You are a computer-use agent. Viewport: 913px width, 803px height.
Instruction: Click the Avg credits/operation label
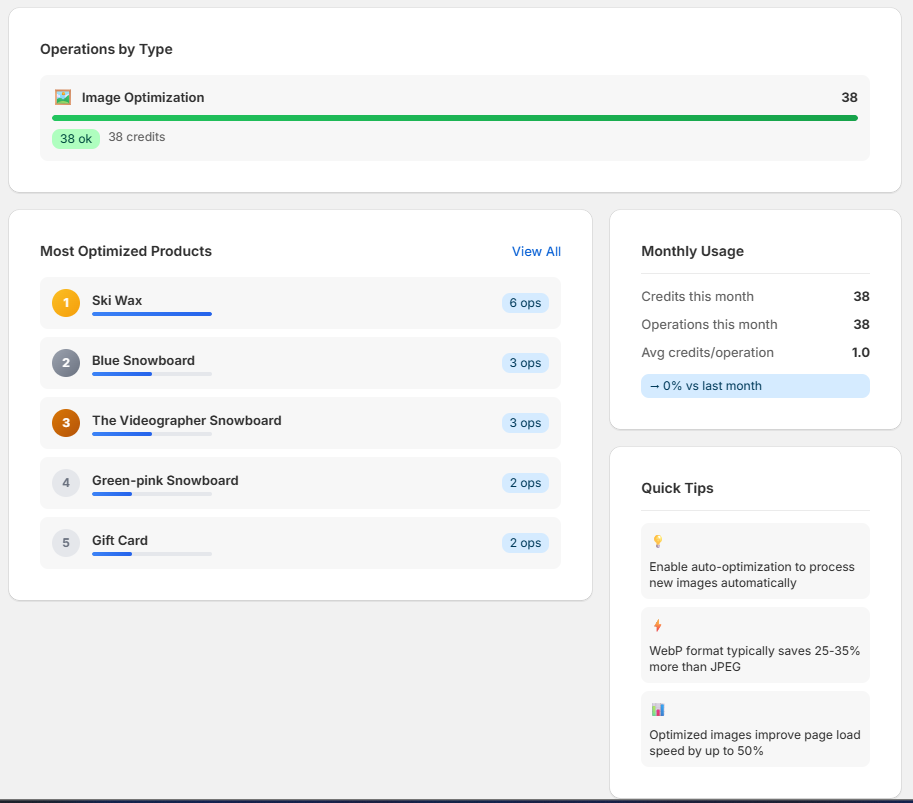click(707, 352)
